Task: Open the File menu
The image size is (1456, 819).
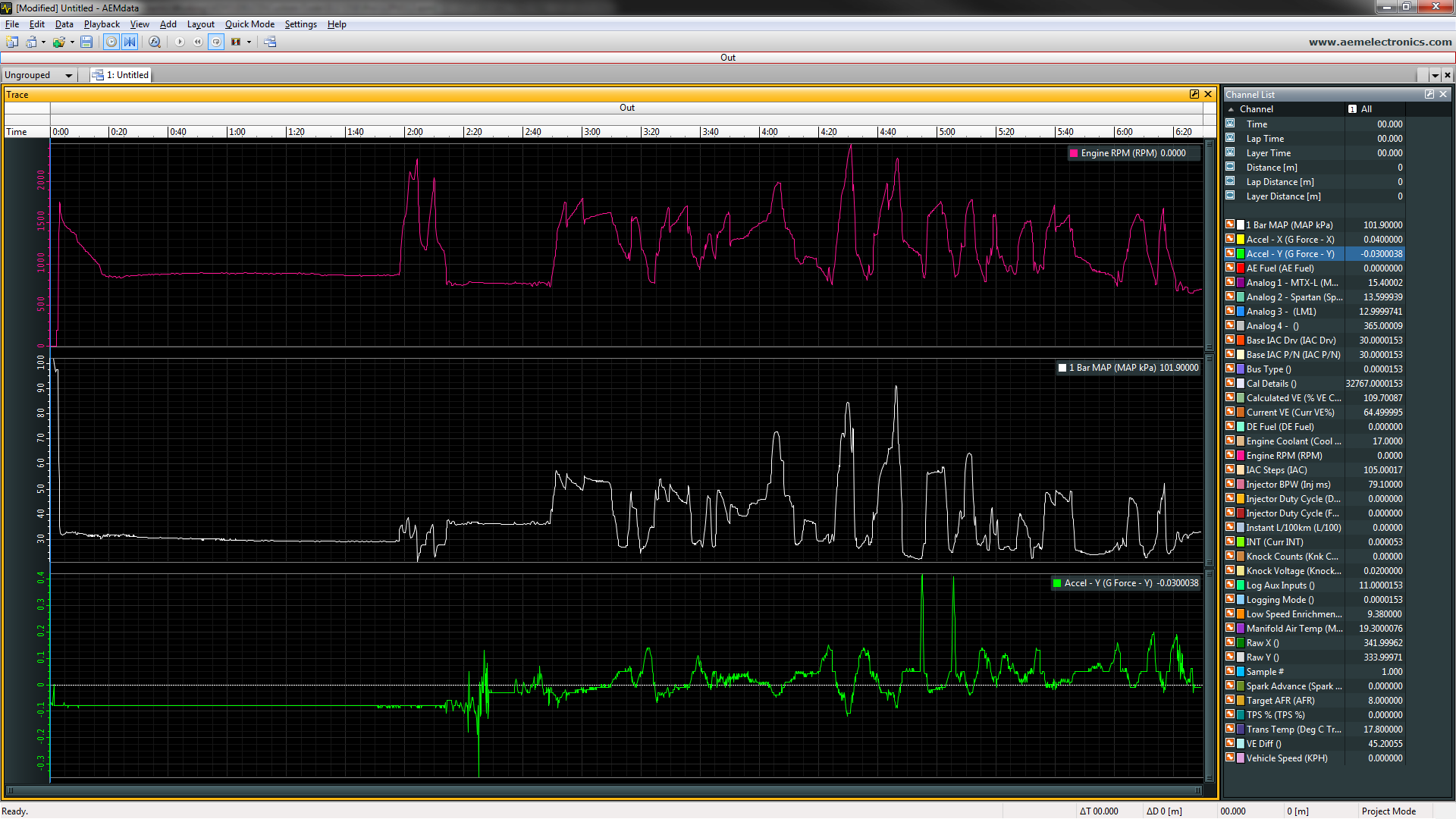Action: point(12,24)
